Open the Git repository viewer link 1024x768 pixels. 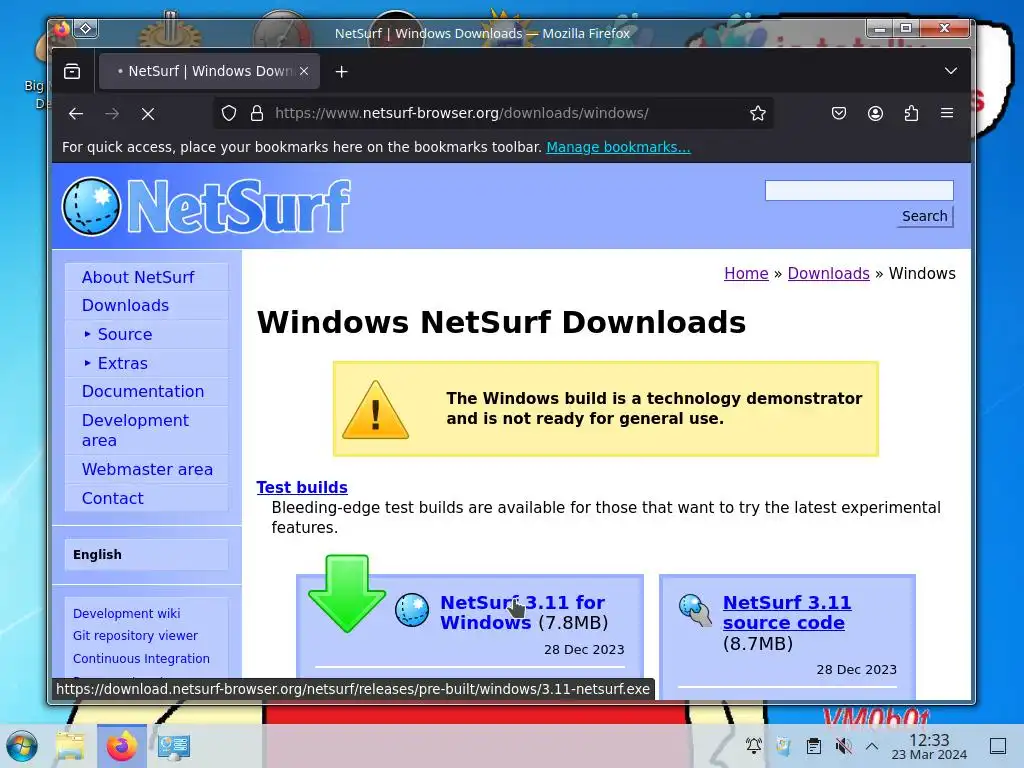(x=135, y=635)
